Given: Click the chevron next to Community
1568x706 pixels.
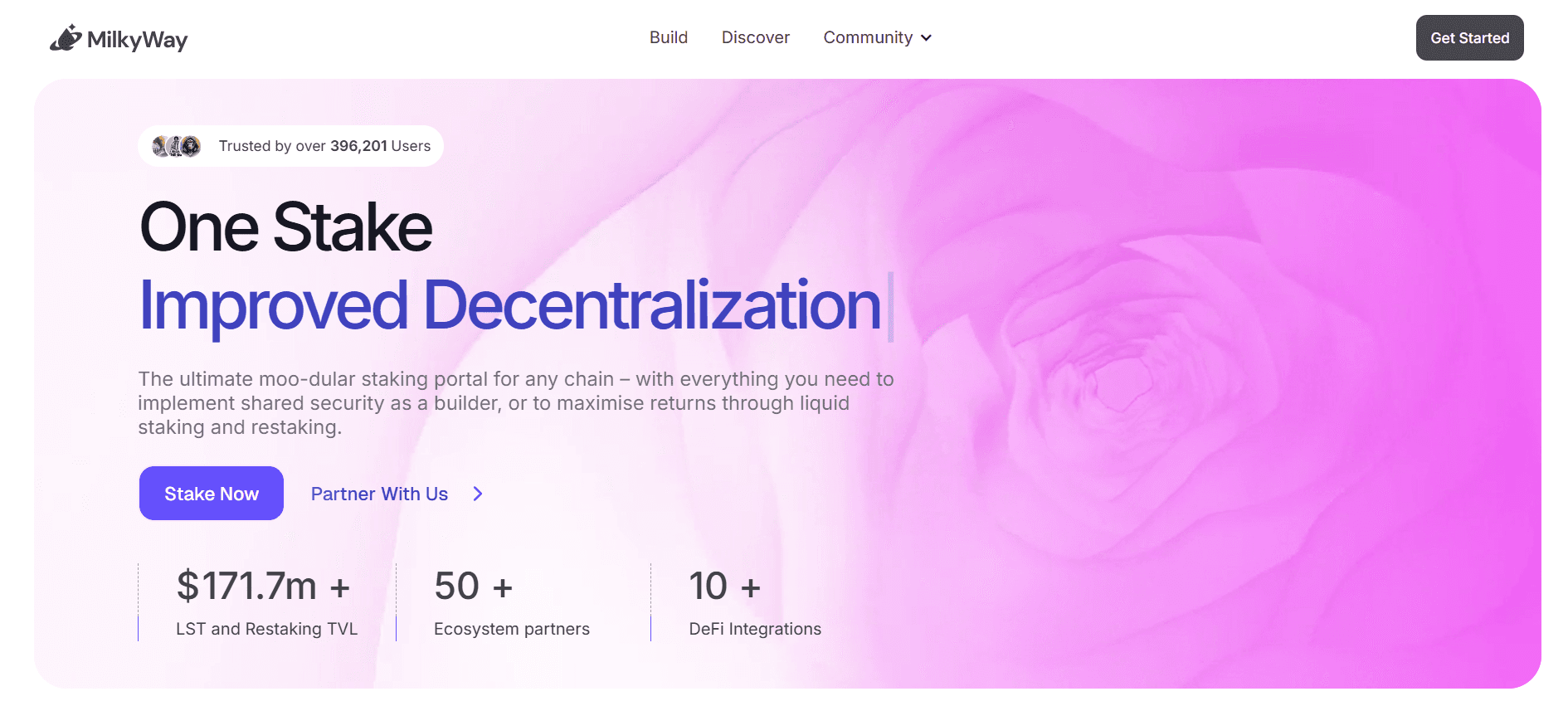Looking at the screenshot, I should (x=927, y=38).
